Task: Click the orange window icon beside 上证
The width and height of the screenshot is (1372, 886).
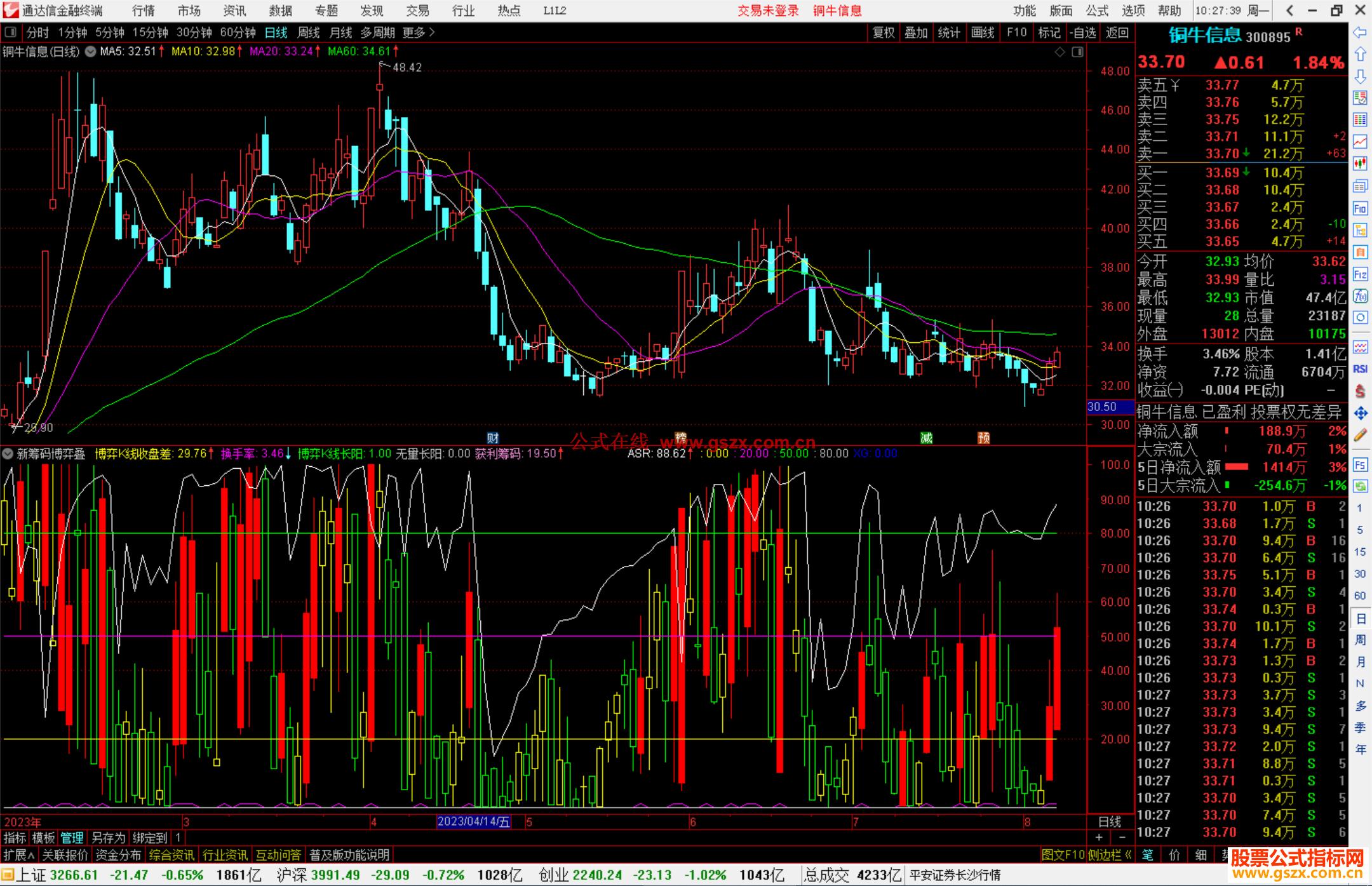Action: (x=7, y=875)
